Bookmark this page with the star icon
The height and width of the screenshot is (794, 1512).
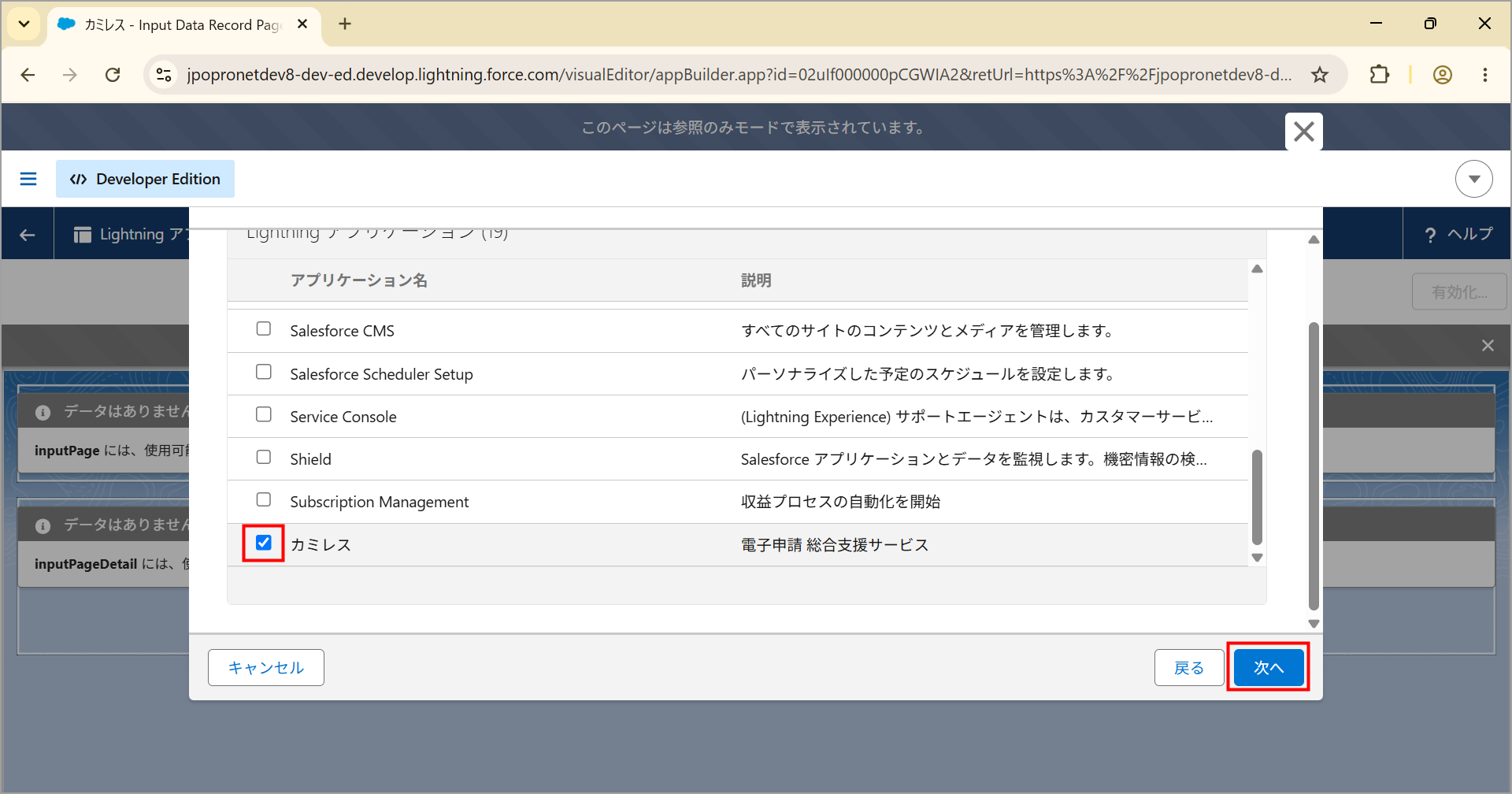coord(1320,75)
